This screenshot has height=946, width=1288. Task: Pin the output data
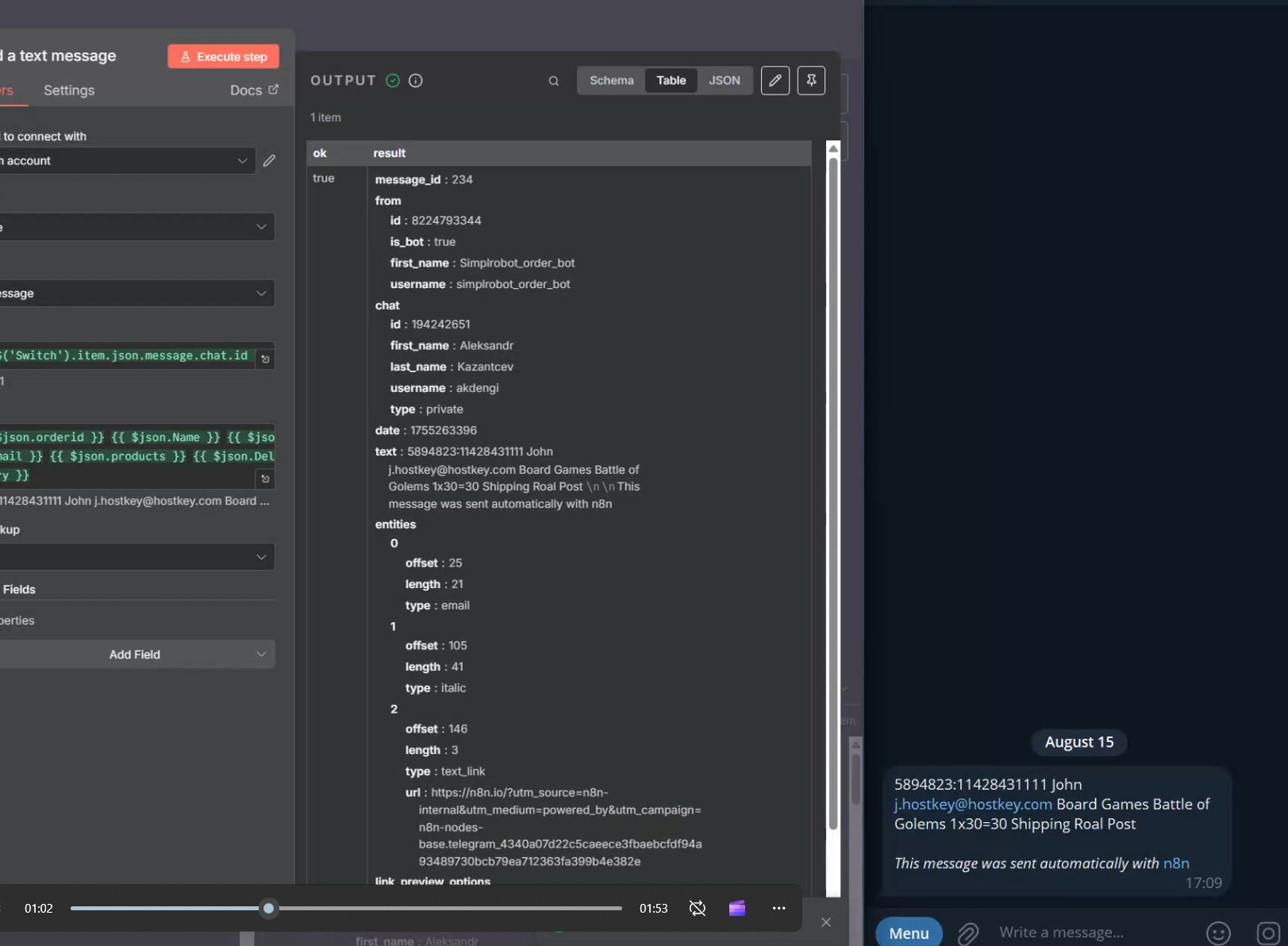tap(811, 80)
